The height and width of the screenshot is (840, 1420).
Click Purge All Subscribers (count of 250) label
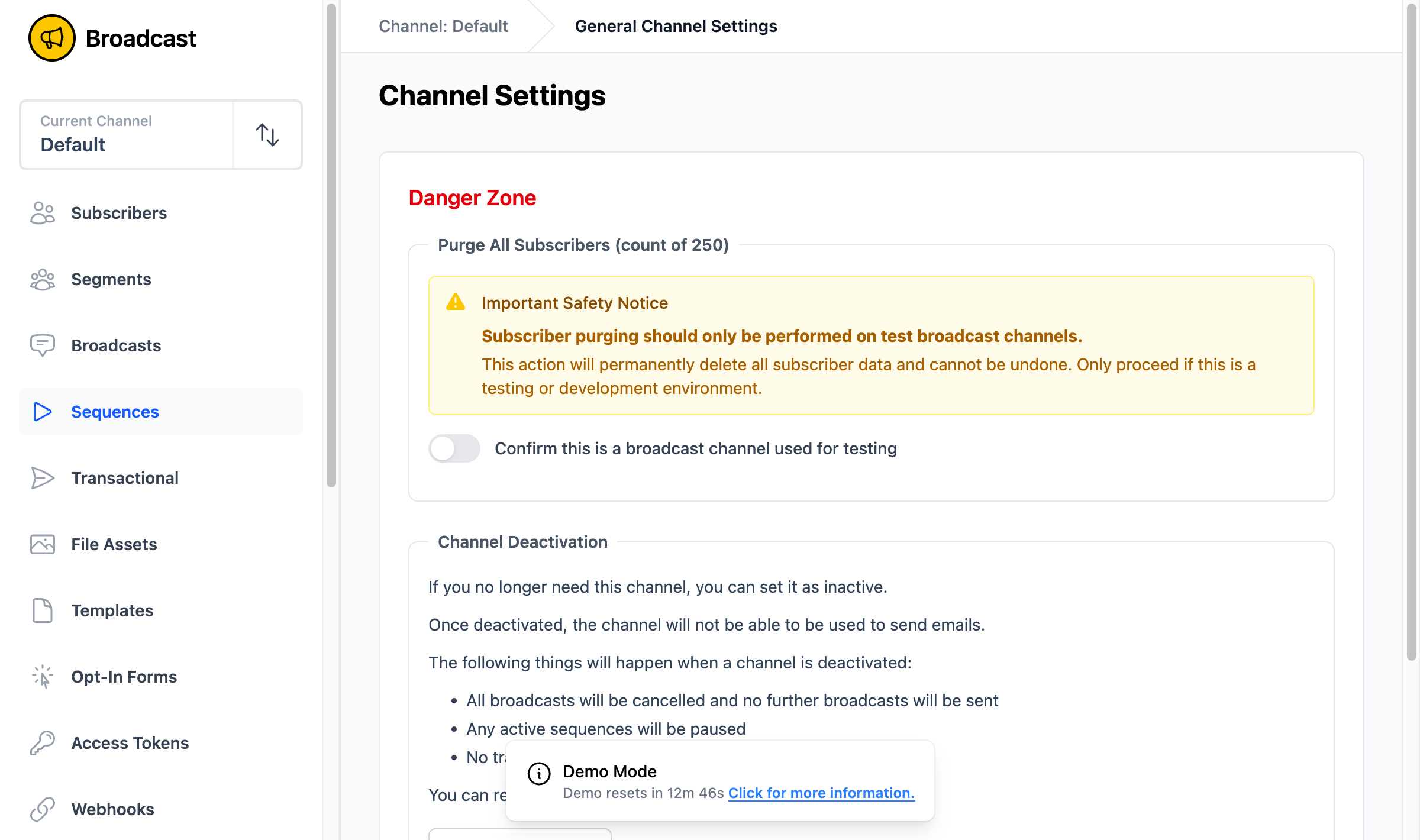pyautogui.click(x=583, y=245)
